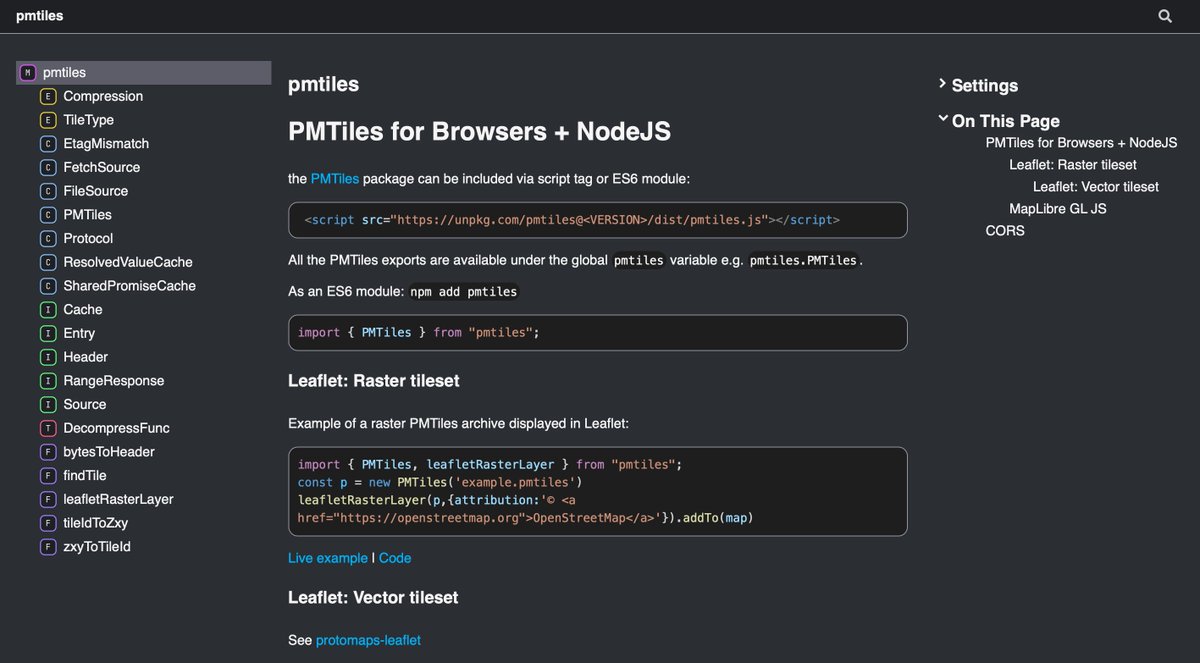
Task: Select pmtiles module in sidebar
Action: (144, 73)
